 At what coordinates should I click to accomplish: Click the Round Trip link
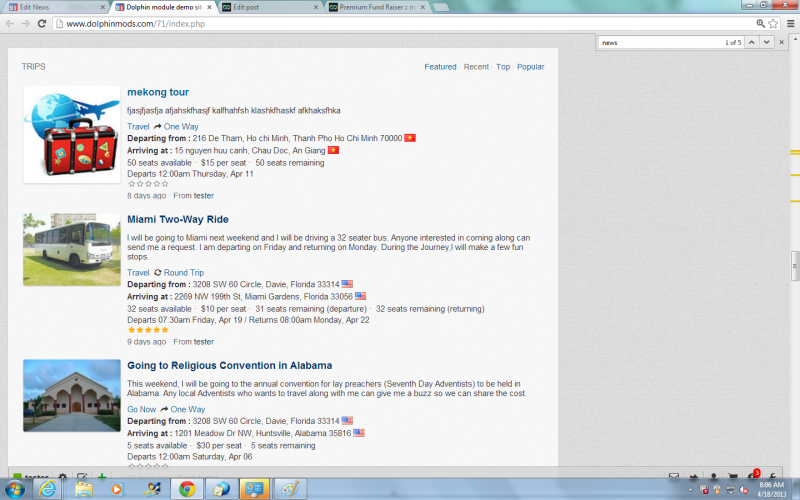[184, 272]
